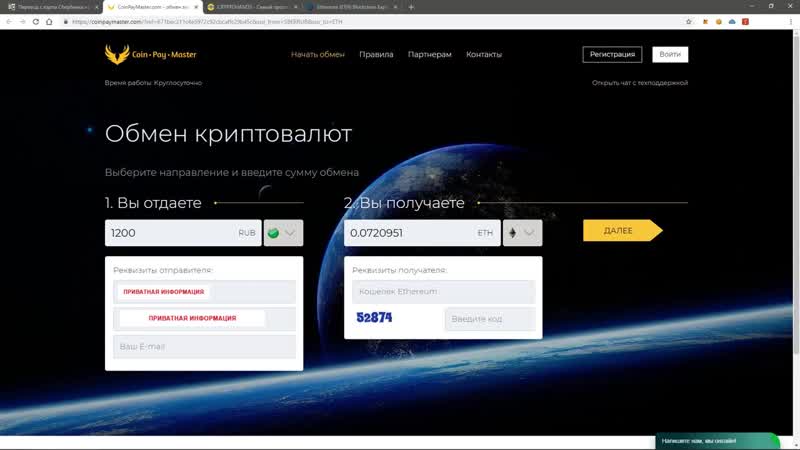
Task: Click the address bar URL
Action: point(207,22)
